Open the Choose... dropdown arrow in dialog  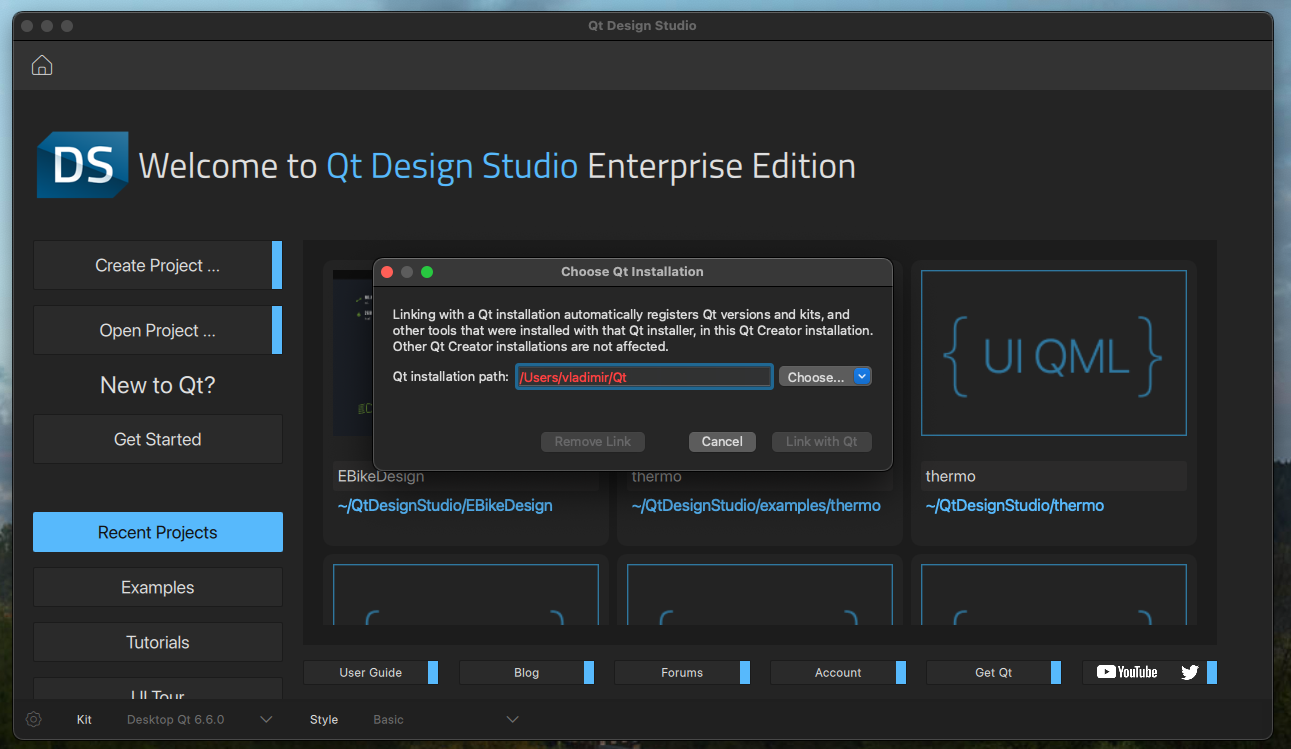pyautogui.click(x=862, y=376)
